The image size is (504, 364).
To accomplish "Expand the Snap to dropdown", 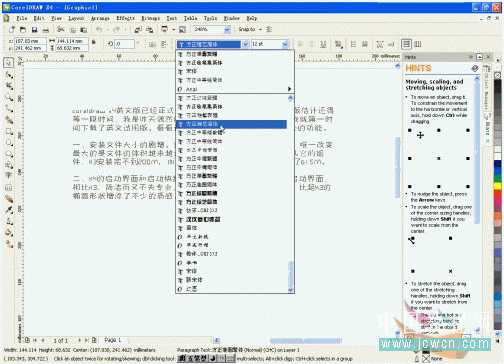I will [x=260, y=29].
